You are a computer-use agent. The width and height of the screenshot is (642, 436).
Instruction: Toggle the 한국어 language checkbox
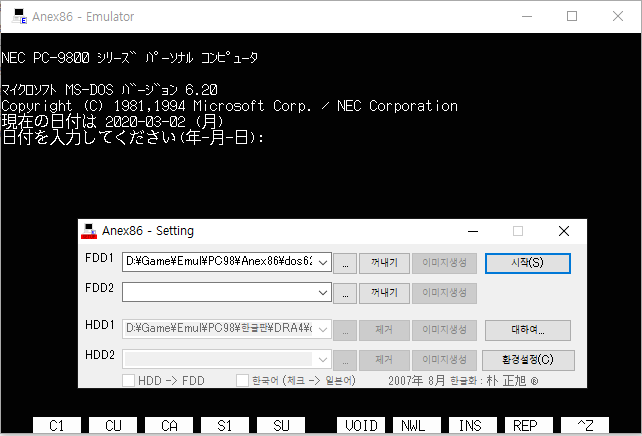[x=242, y=380]
